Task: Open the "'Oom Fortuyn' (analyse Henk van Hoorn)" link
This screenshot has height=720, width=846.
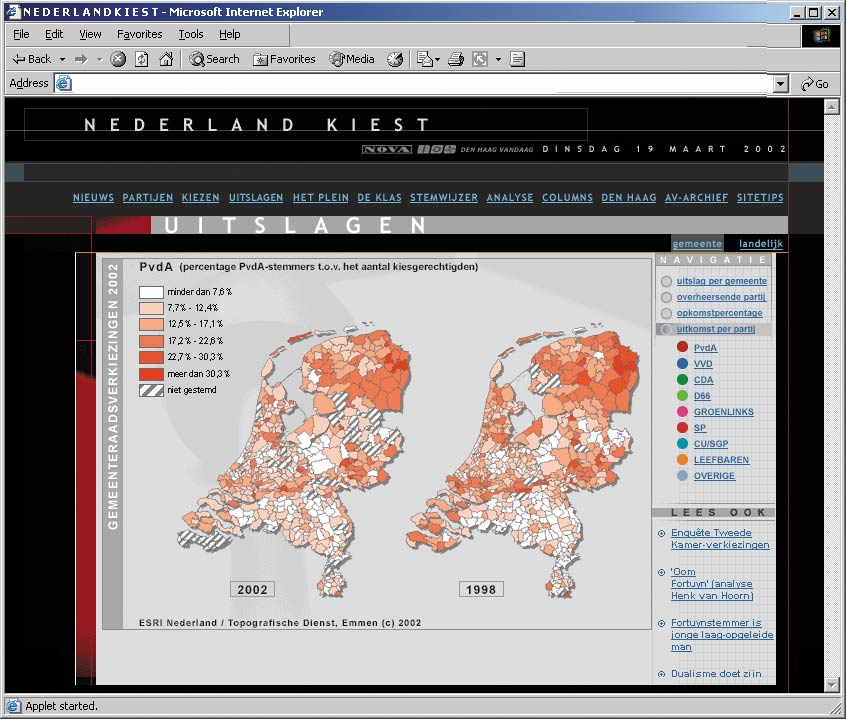Action: pyautogui.click(x=712, y=583)
